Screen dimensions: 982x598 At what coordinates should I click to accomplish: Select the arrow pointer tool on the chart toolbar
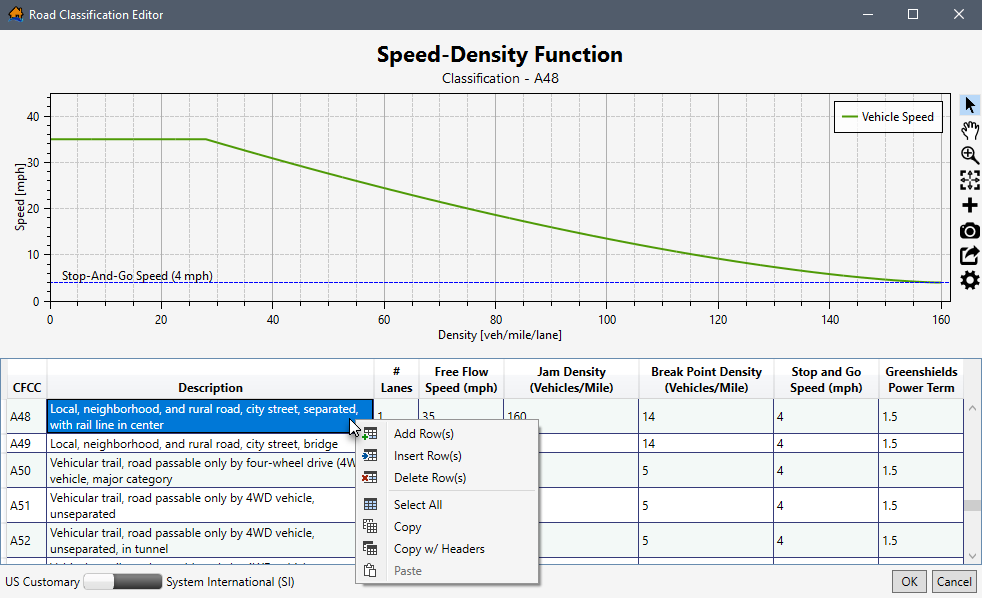(968, 103)
